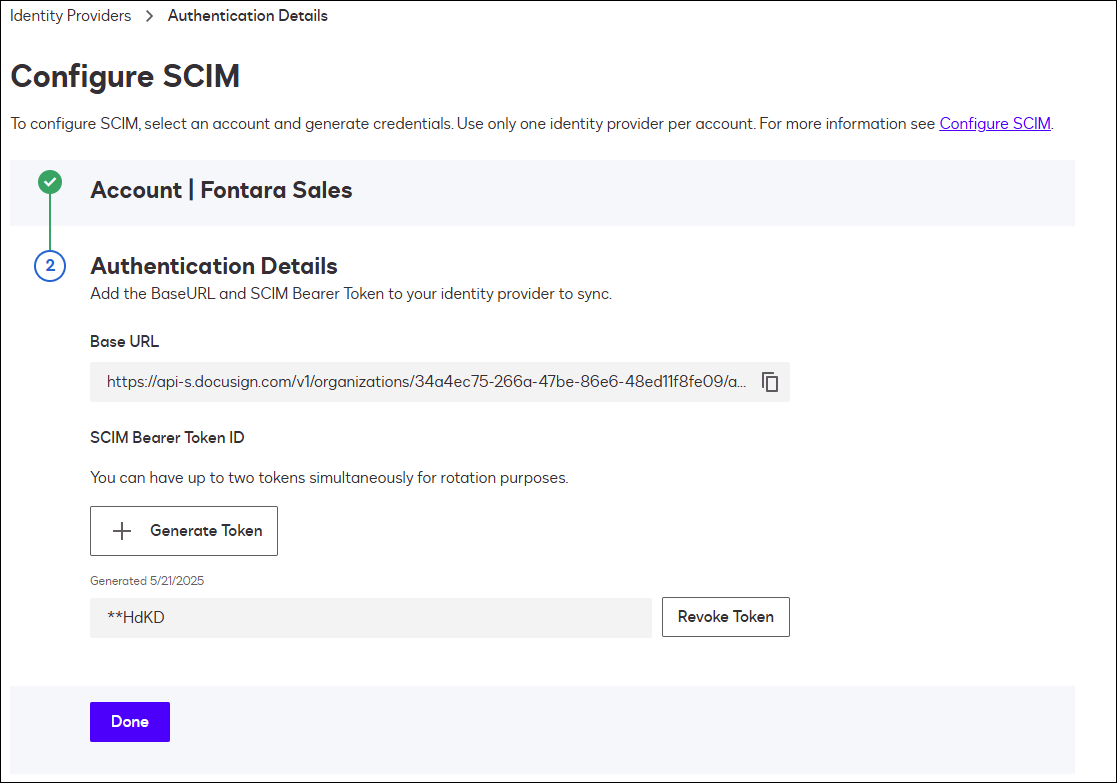Select the numbered step badge for Authentication Details
The image size is (1117, 783).
(50, 266)
